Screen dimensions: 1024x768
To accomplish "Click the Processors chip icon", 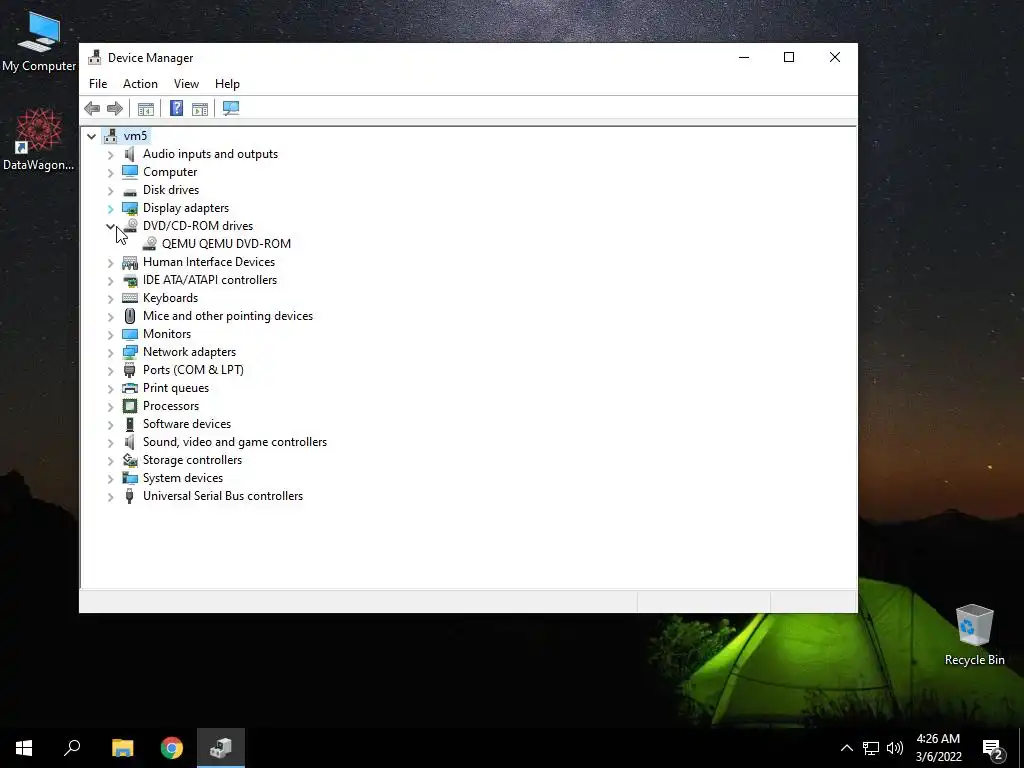I will tap(130, 406).
